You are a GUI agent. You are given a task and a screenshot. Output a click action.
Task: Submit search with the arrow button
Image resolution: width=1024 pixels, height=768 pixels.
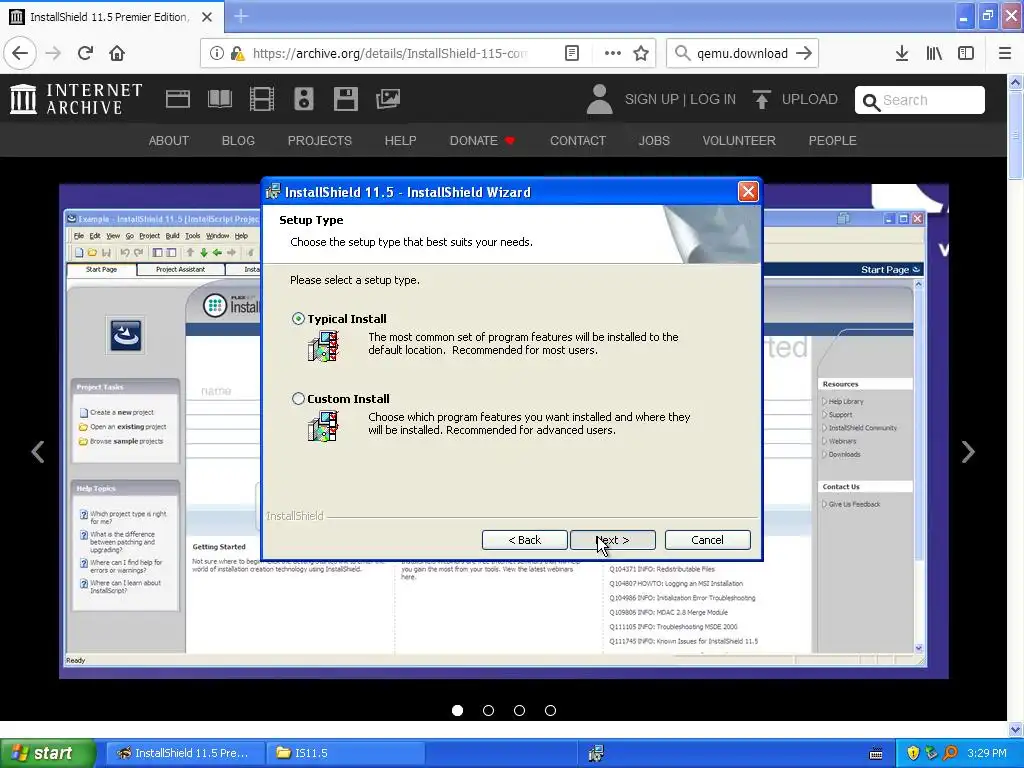[x=804, y=53]
